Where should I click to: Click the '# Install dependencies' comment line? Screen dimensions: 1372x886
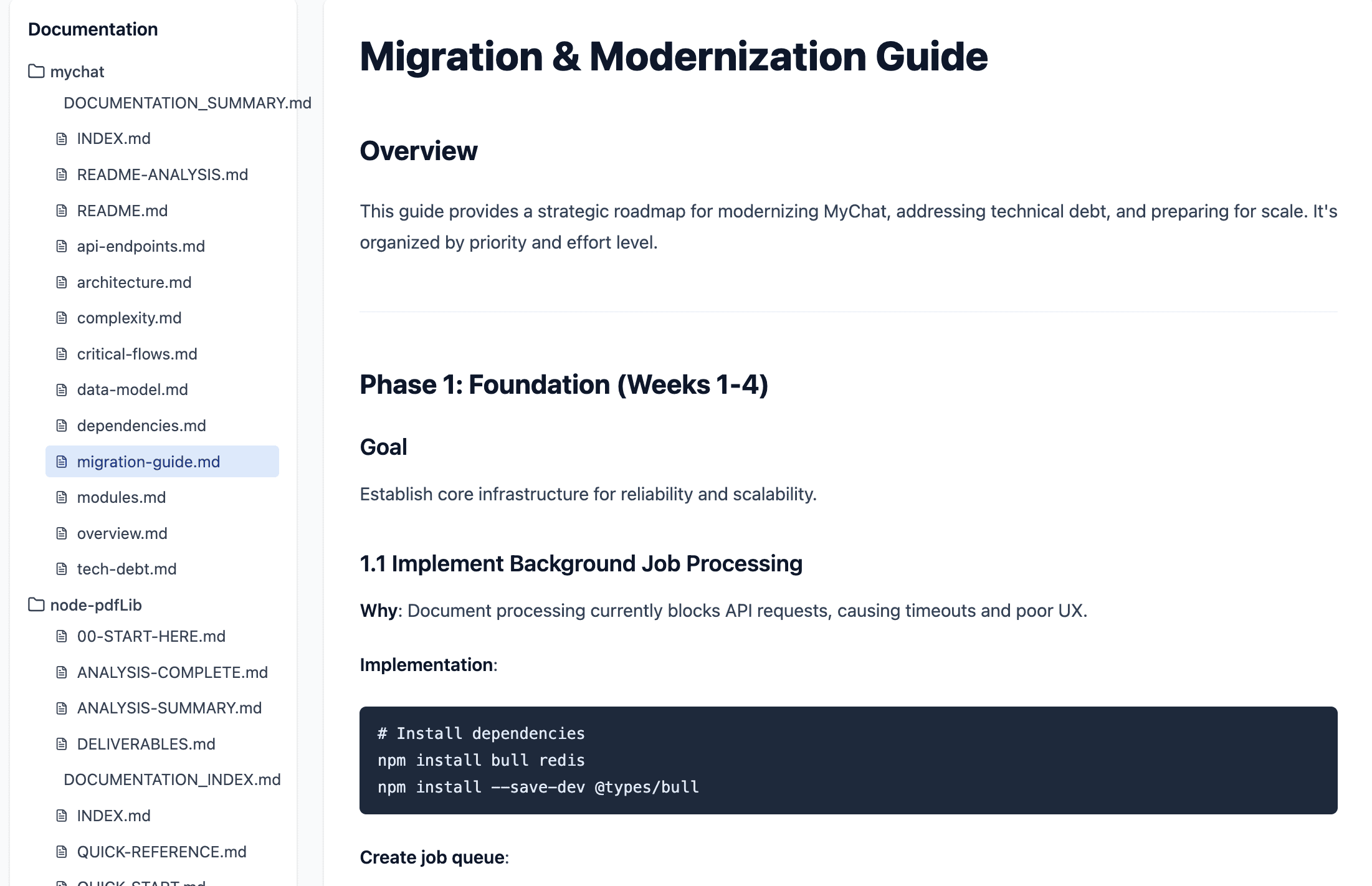coord(481,733)
